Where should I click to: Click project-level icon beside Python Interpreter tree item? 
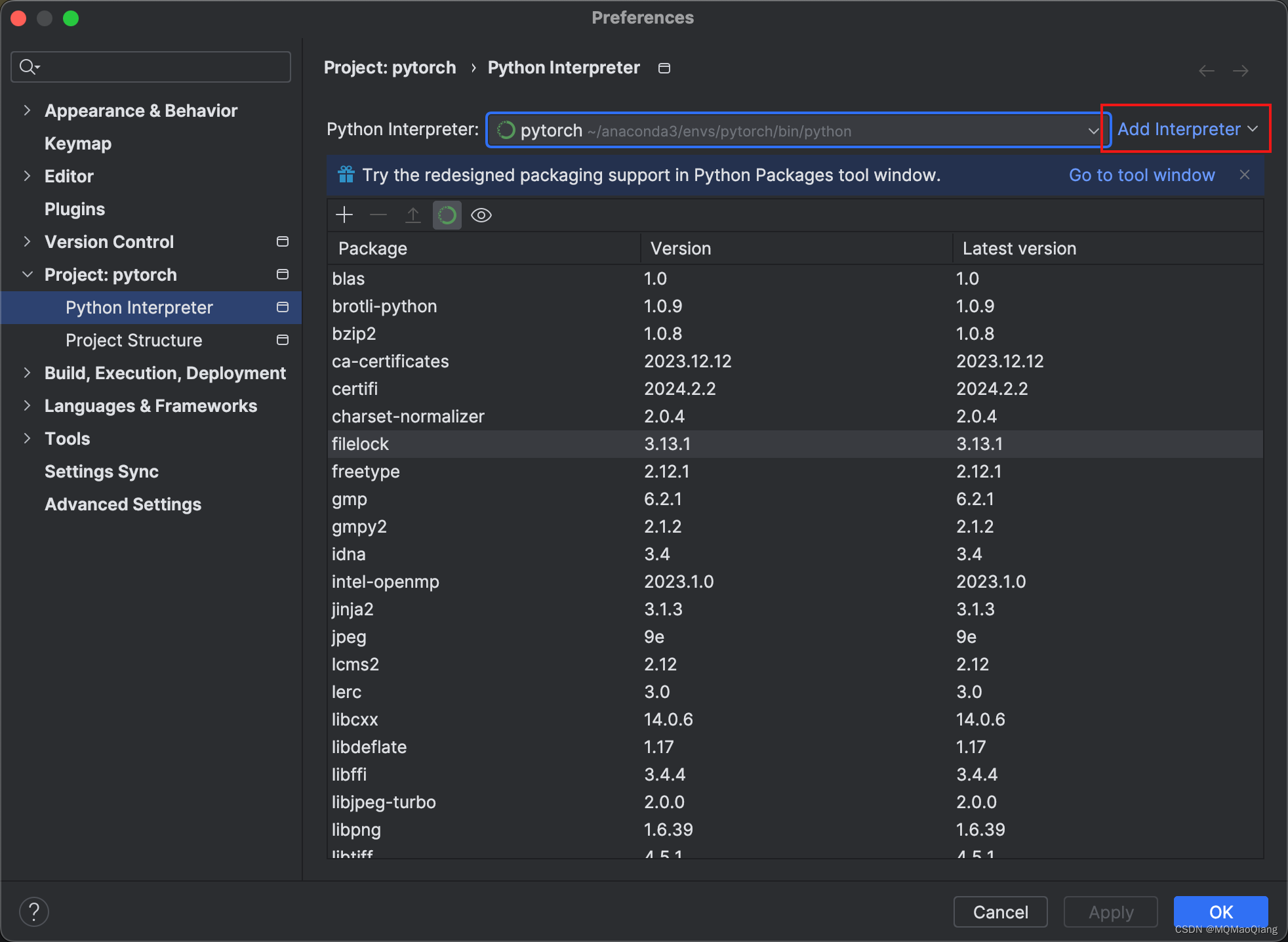[x=283, y=307]
